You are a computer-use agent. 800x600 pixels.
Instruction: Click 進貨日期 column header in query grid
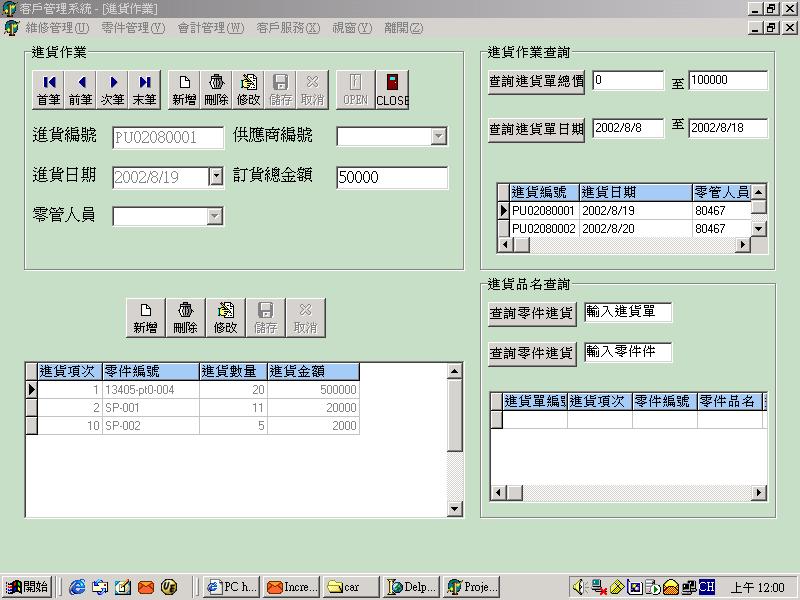tap(636, 192)
